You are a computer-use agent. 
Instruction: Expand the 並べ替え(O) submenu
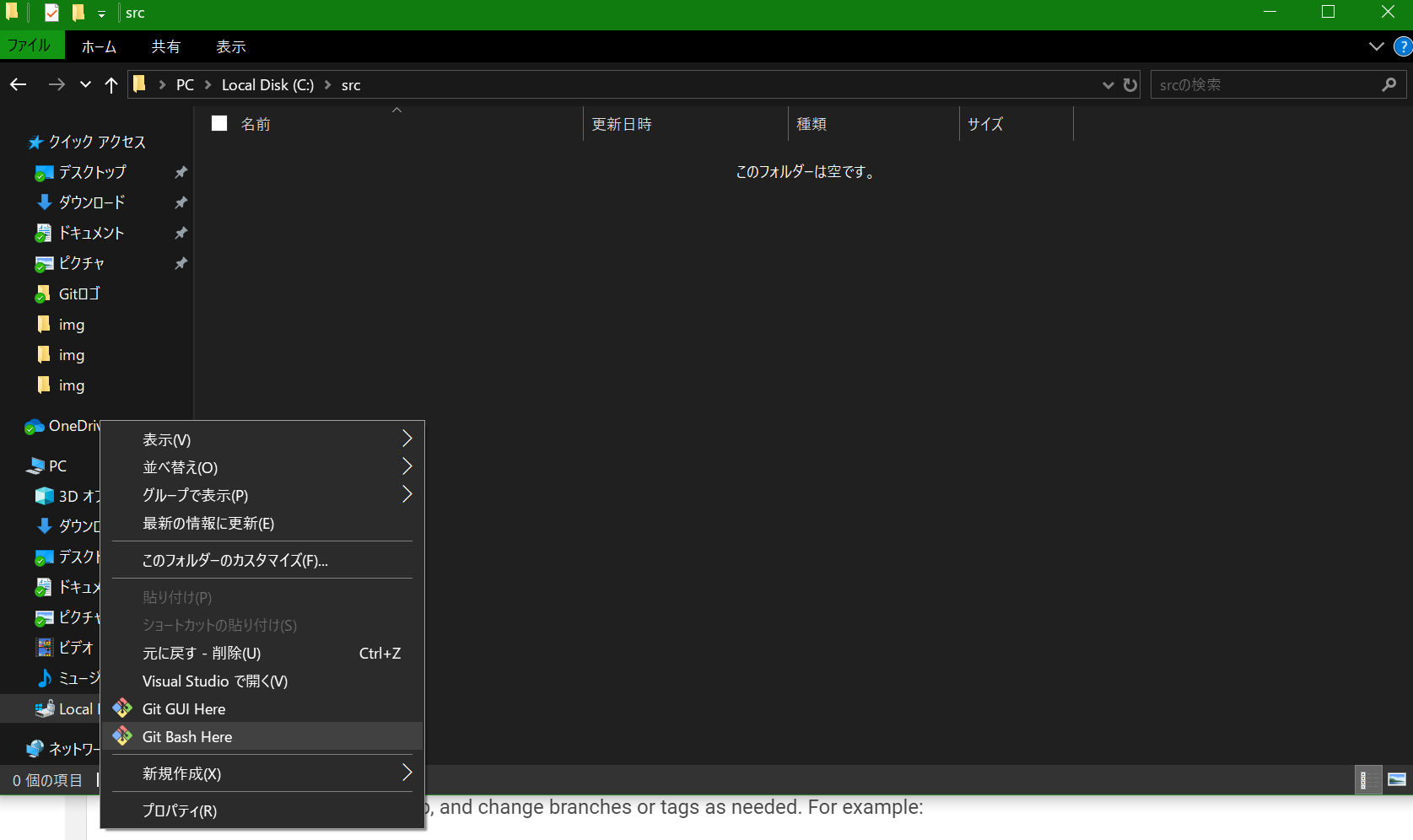click(407, 466)
